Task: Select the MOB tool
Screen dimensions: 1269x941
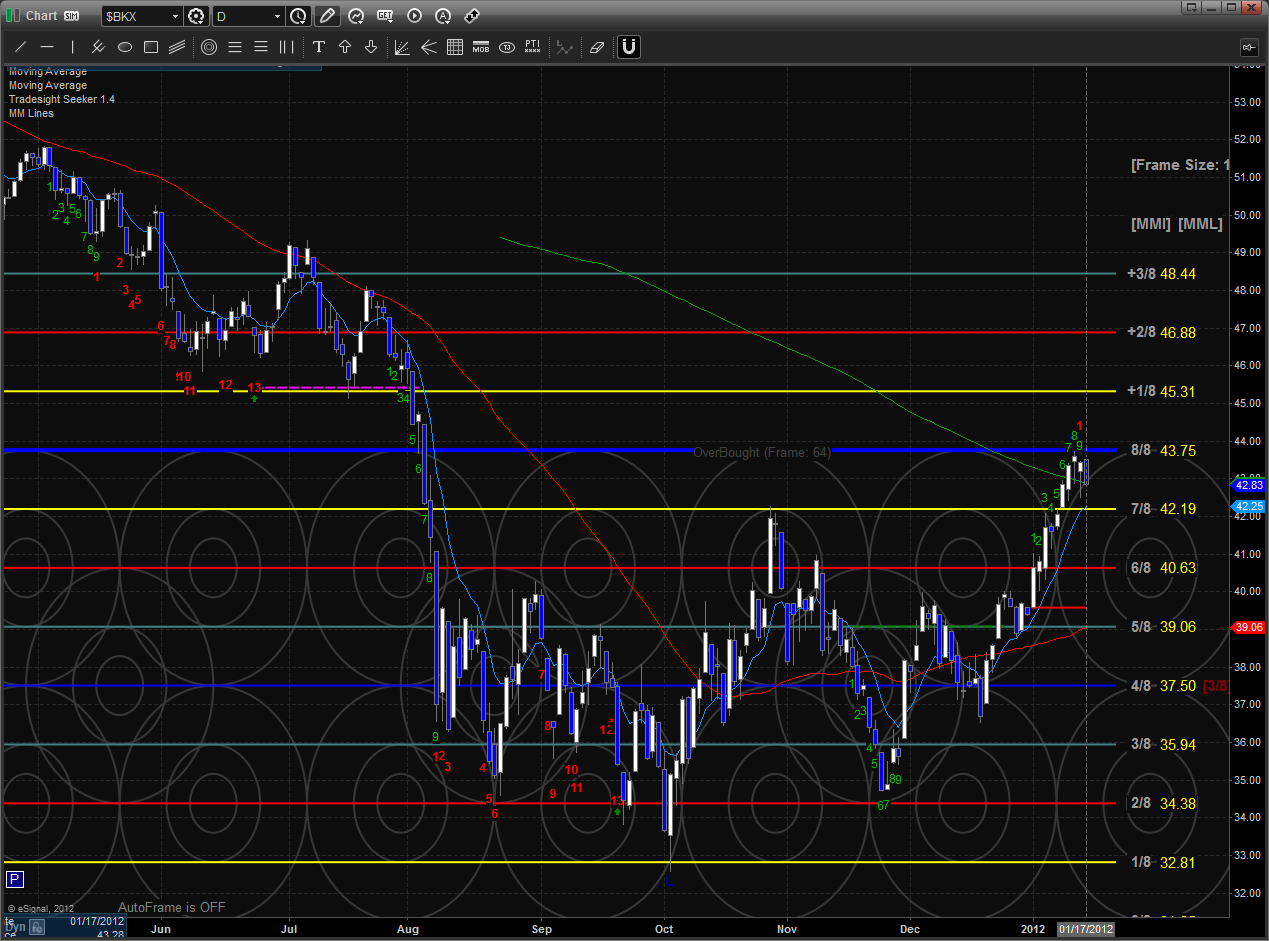Action: 480,47
